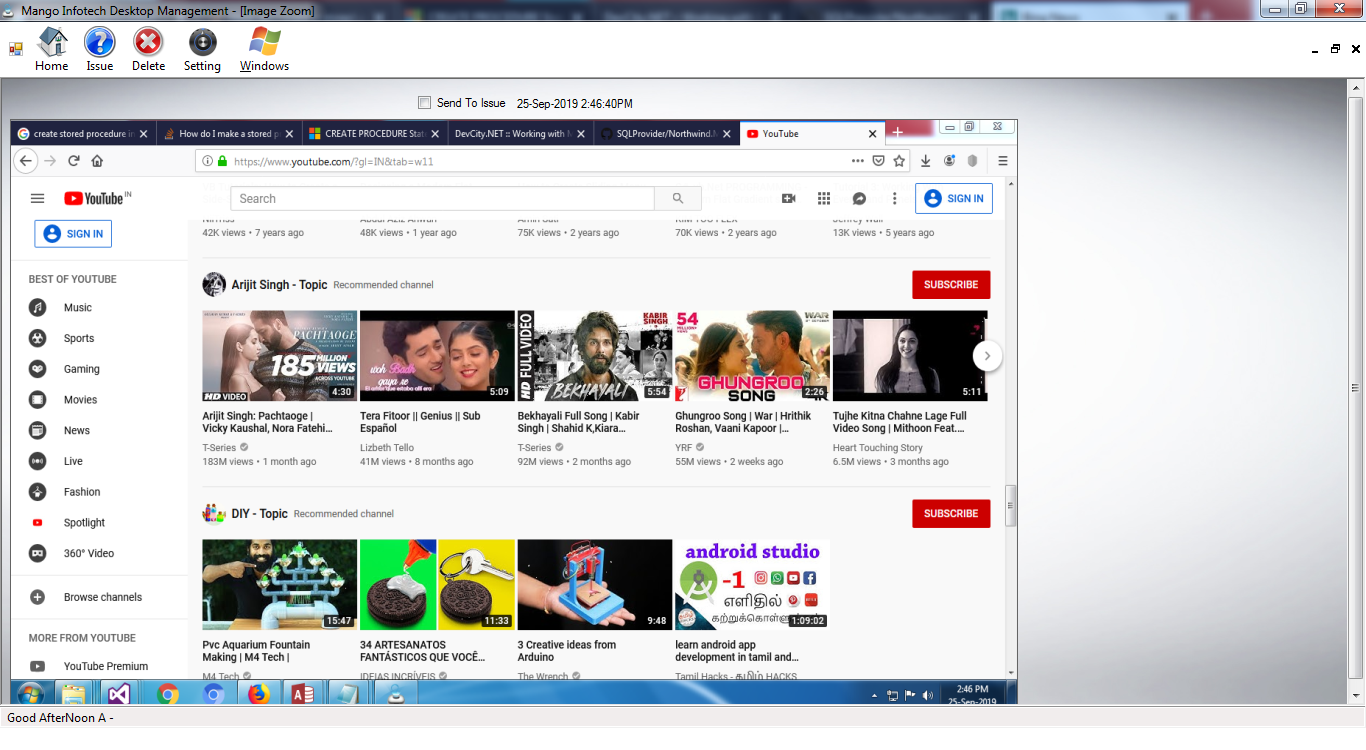
Task: Toggle YouTube guide hamburger menu
Action: coord(37,198)
